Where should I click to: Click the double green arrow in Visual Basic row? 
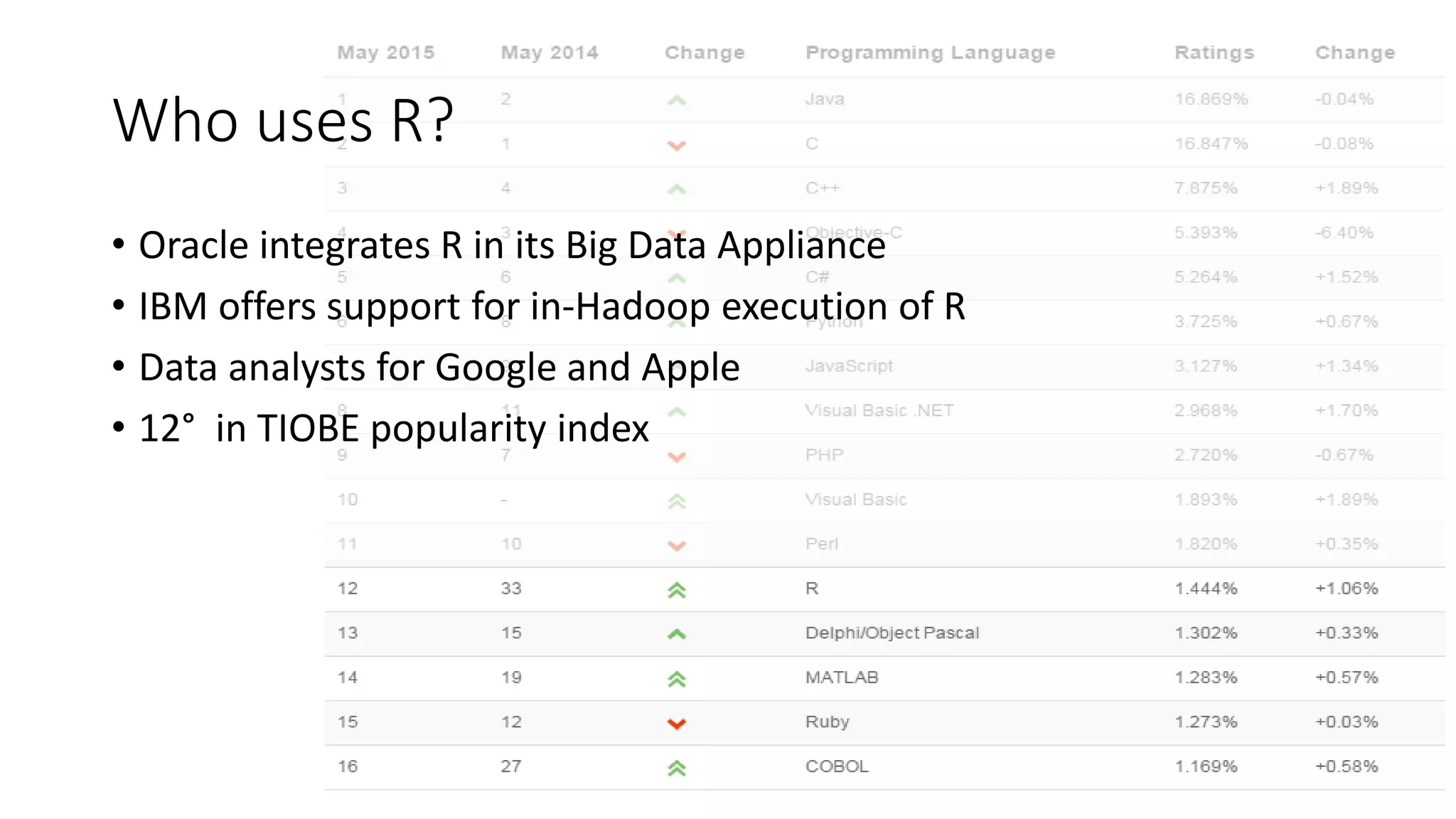point(677,501)
